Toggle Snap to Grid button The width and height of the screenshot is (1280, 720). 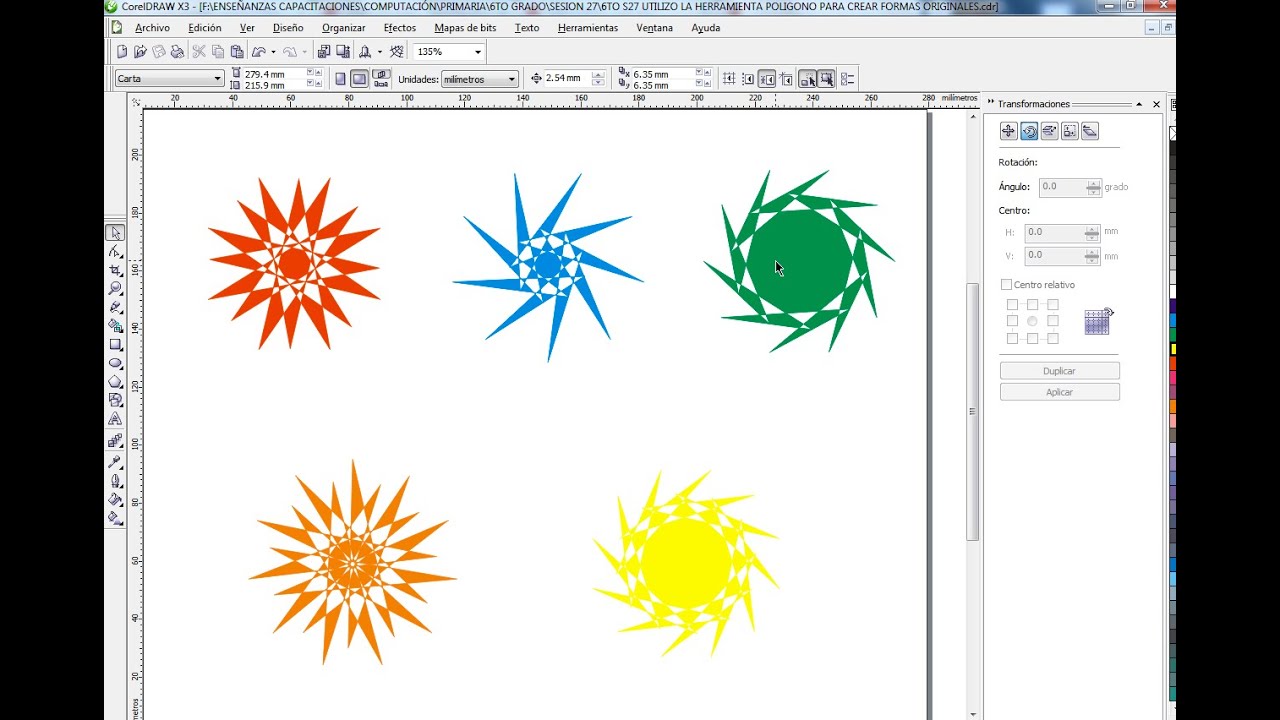[729, 79]
